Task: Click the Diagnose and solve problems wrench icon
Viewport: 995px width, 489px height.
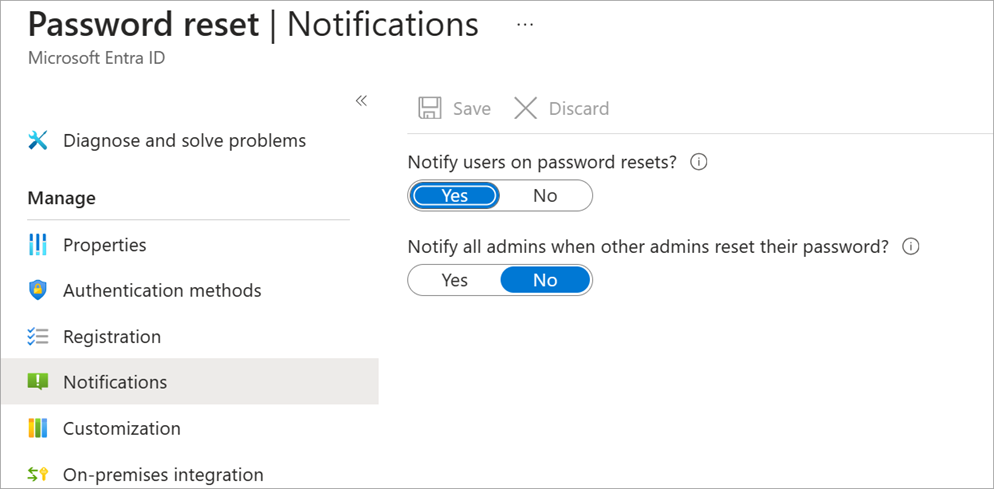Action: 38,140
